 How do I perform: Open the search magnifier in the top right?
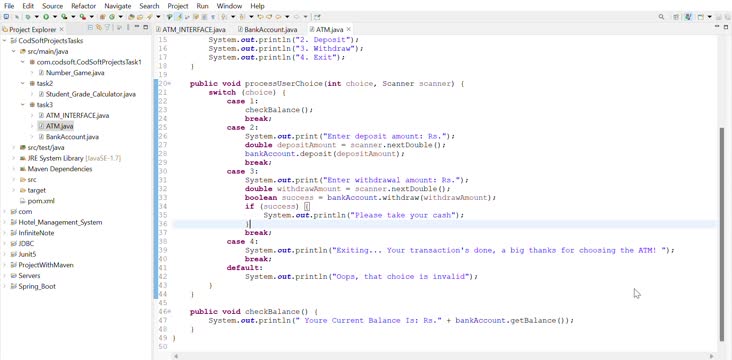pos(661,17)
